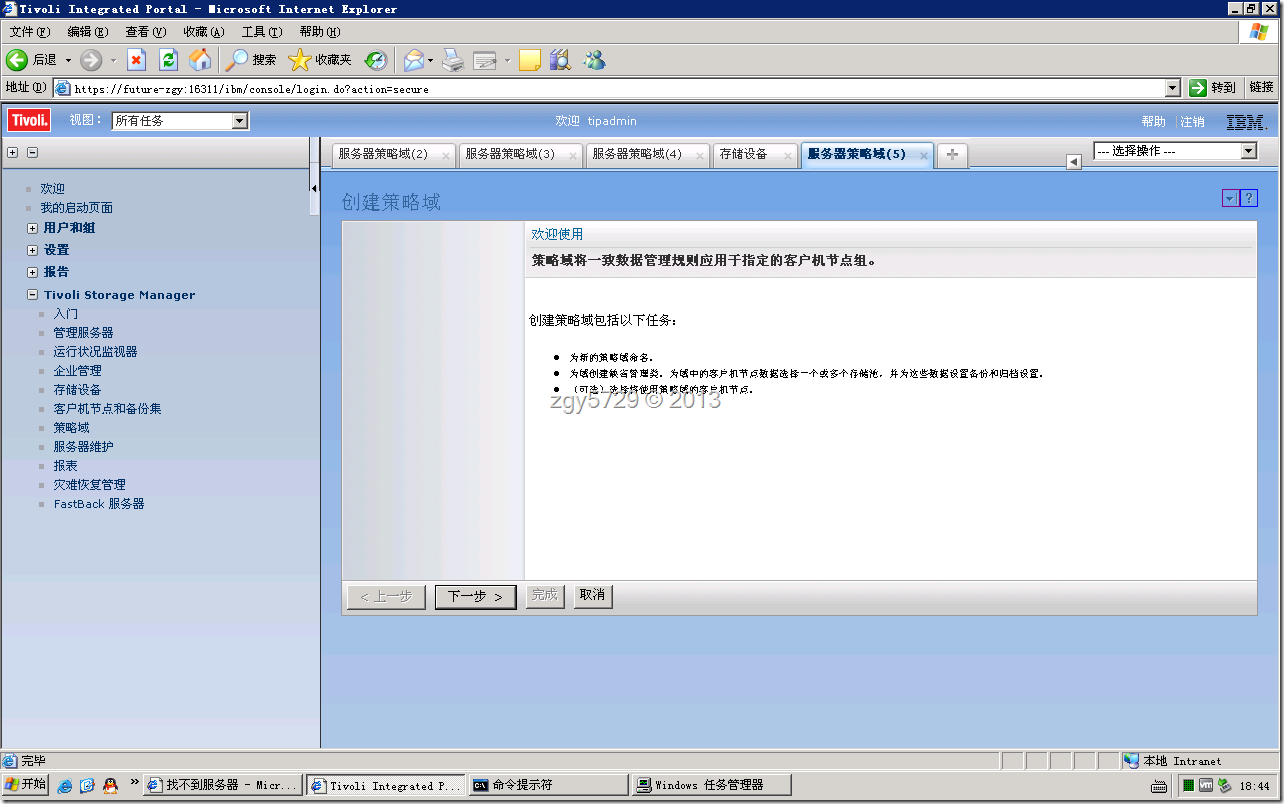Collapse the navigation pane with the arrow handle

[314, 188]
